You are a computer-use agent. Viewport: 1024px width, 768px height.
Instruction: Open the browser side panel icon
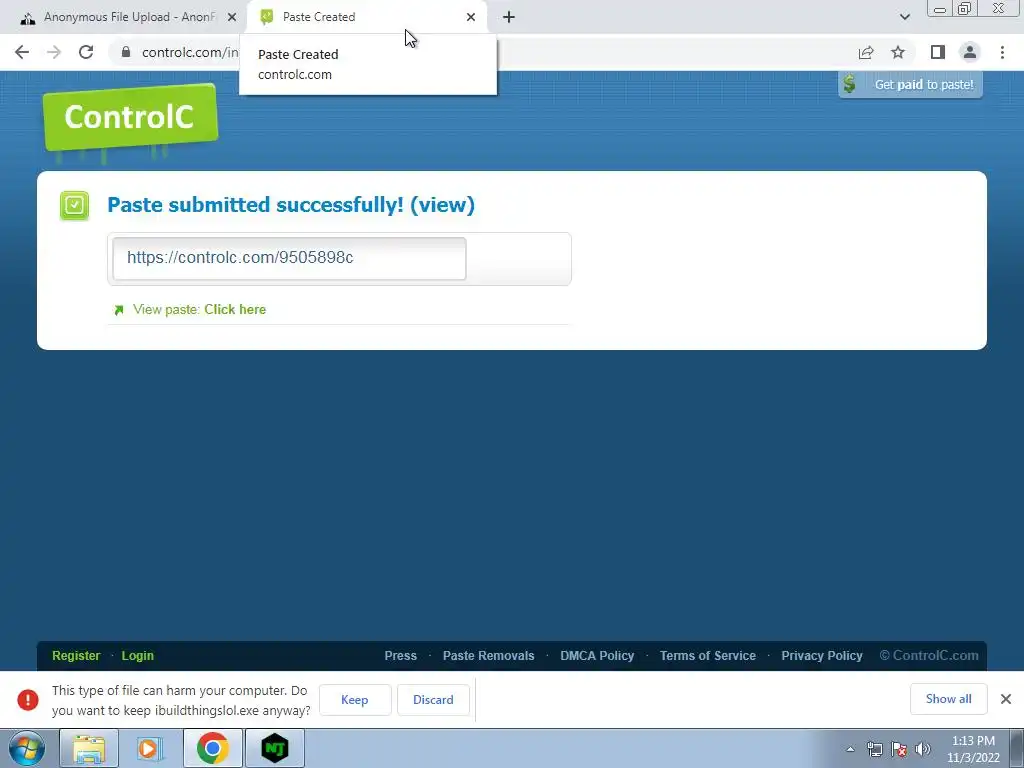[938, 52]
